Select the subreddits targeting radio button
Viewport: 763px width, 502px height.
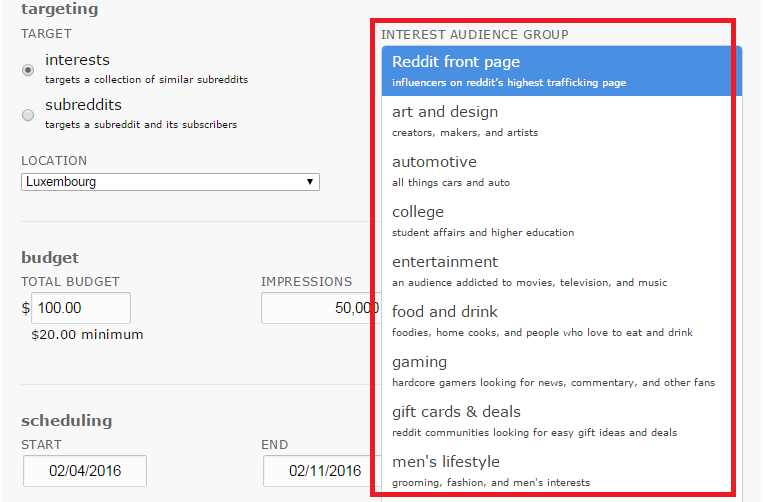pos(28,115)
